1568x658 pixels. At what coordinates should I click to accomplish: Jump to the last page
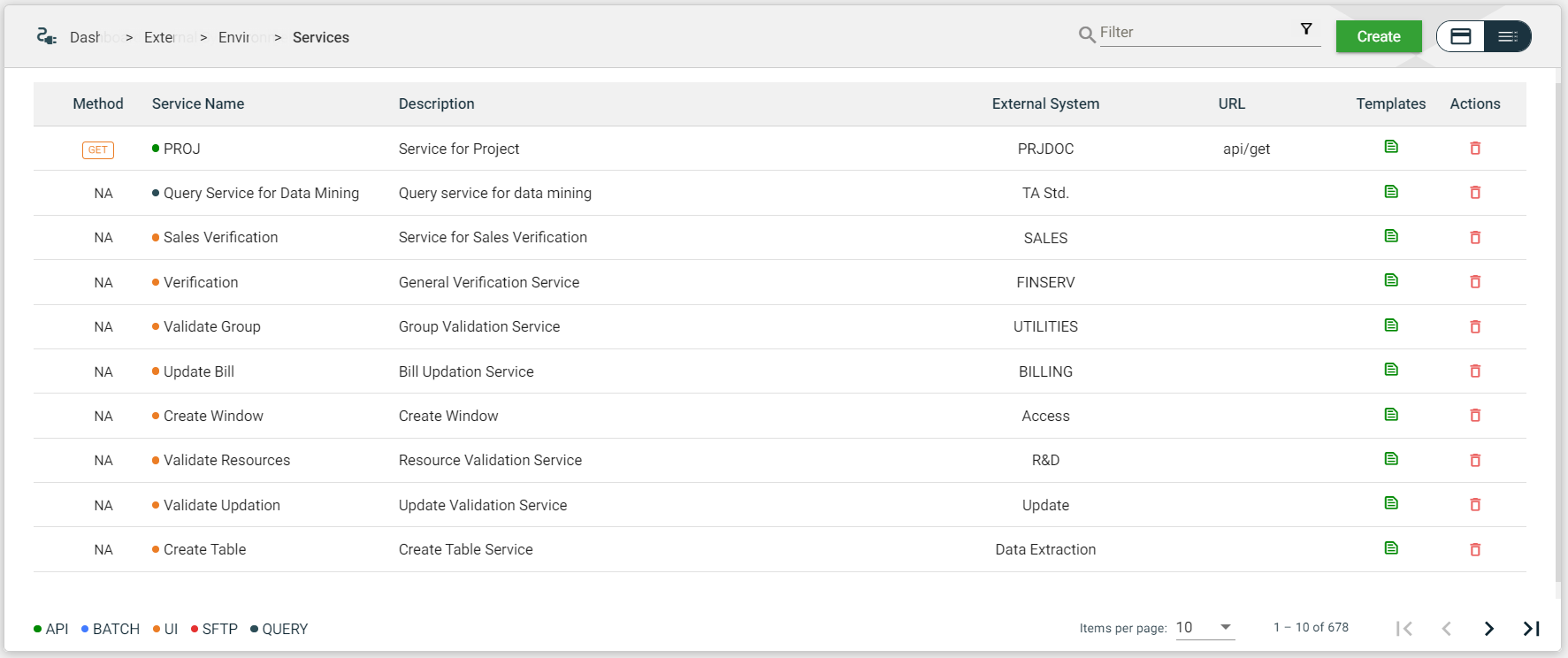[1531, 628]
